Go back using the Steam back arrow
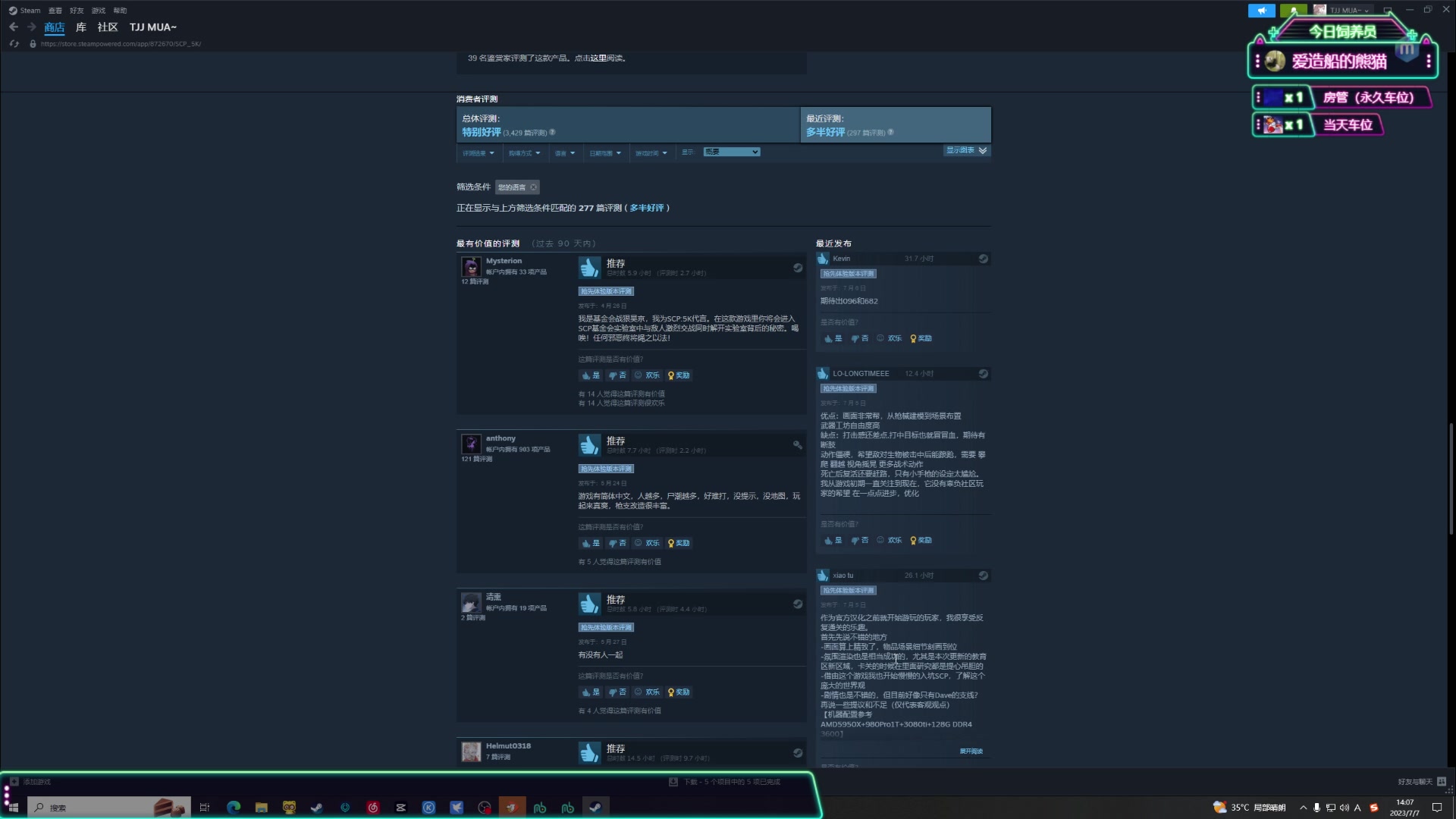 [x=14, y=27]
